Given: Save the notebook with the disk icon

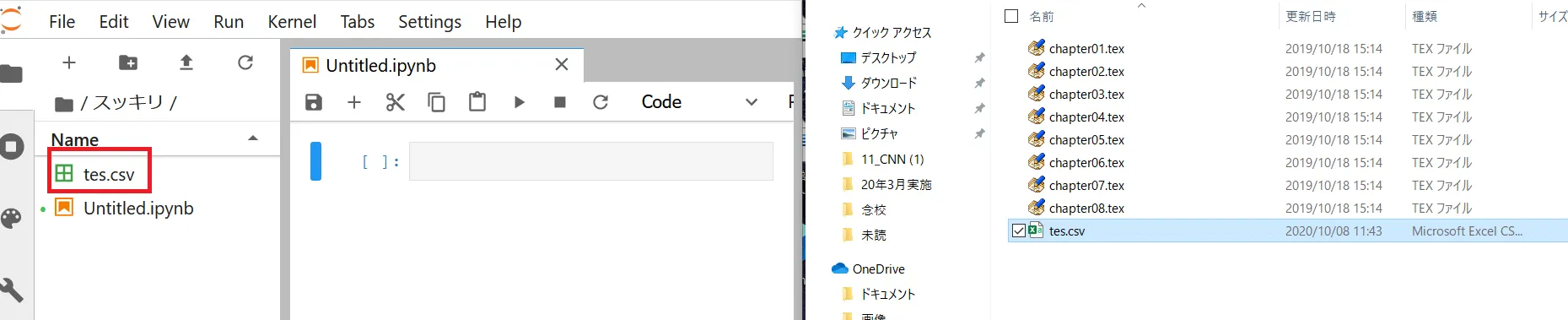Looking at the screenshot, I should [314, 102].
